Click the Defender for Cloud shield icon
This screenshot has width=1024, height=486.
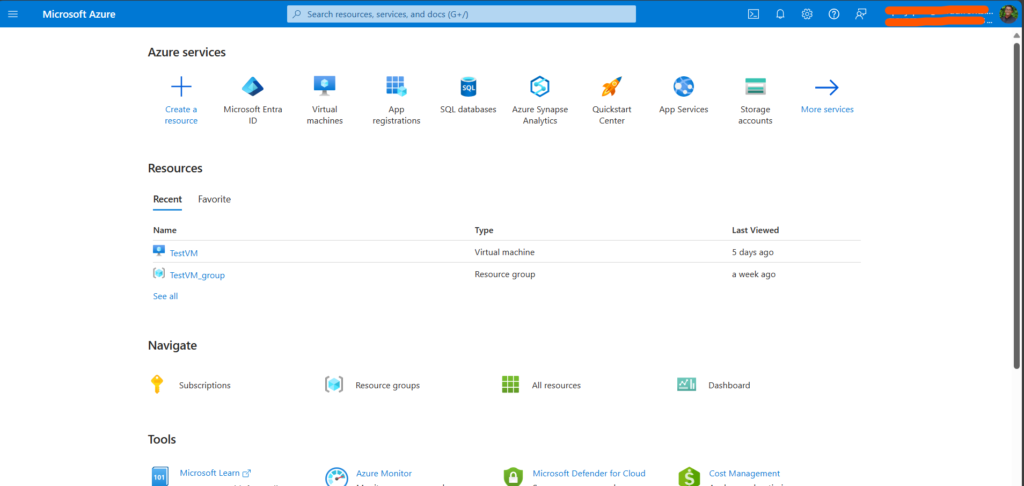point(513,477)
